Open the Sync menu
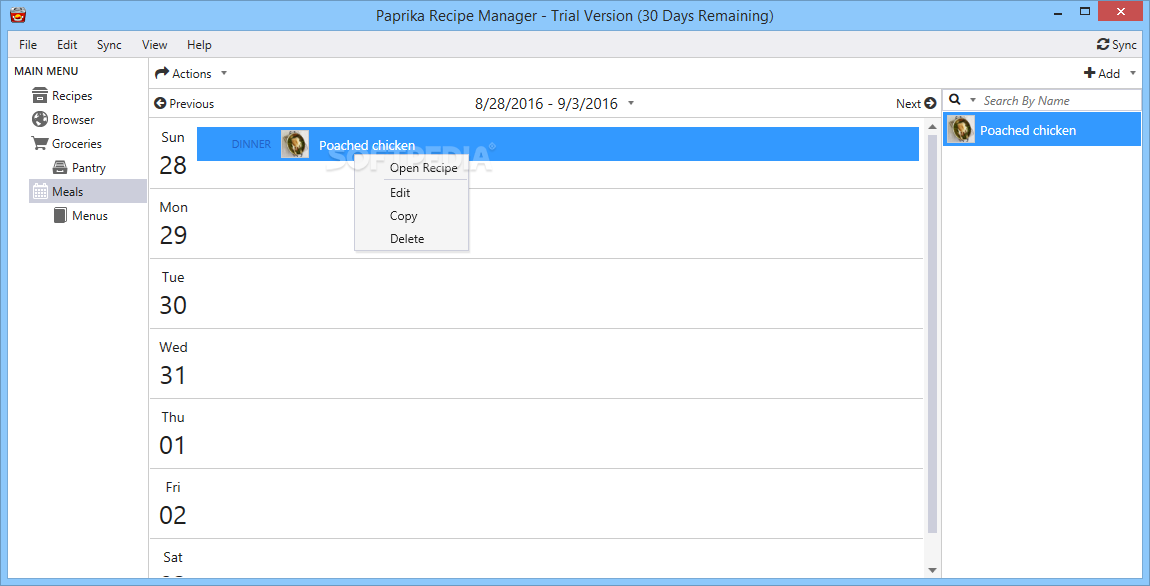Image resolution: width=1150 pixels, height=586 pixels. click(109, 45)
